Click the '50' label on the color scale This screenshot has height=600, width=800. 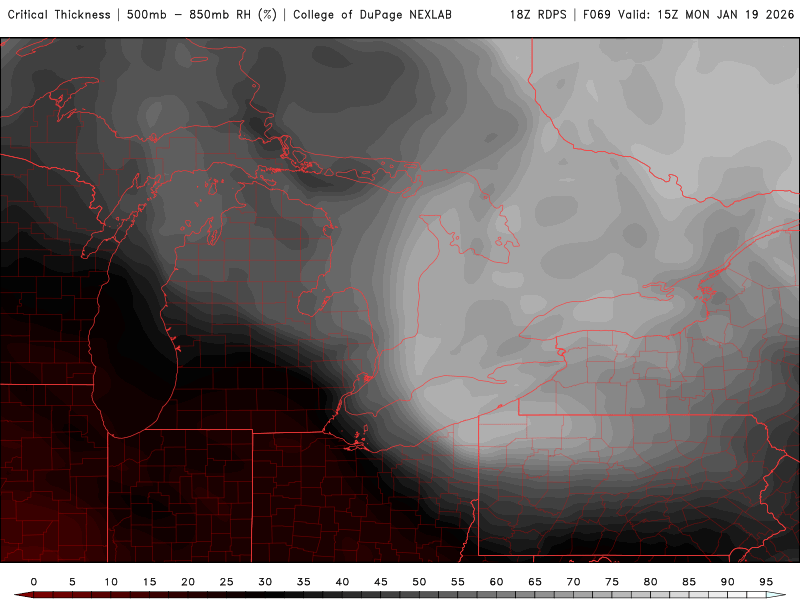[x=419, y=582]
